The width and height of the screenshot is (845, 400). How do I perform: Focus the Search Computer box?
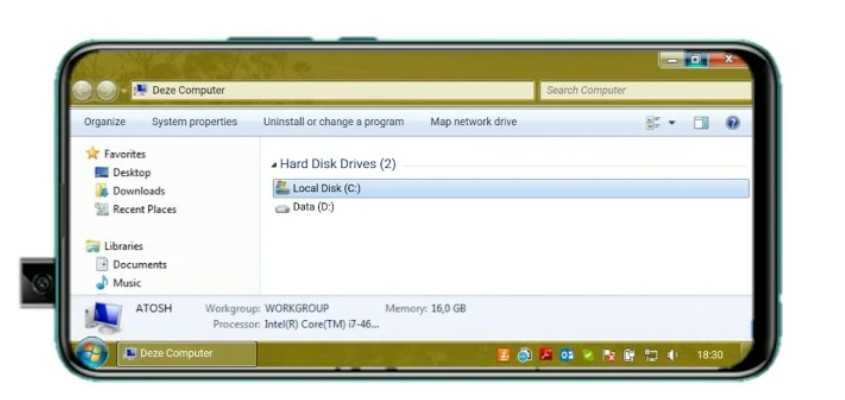645,91
